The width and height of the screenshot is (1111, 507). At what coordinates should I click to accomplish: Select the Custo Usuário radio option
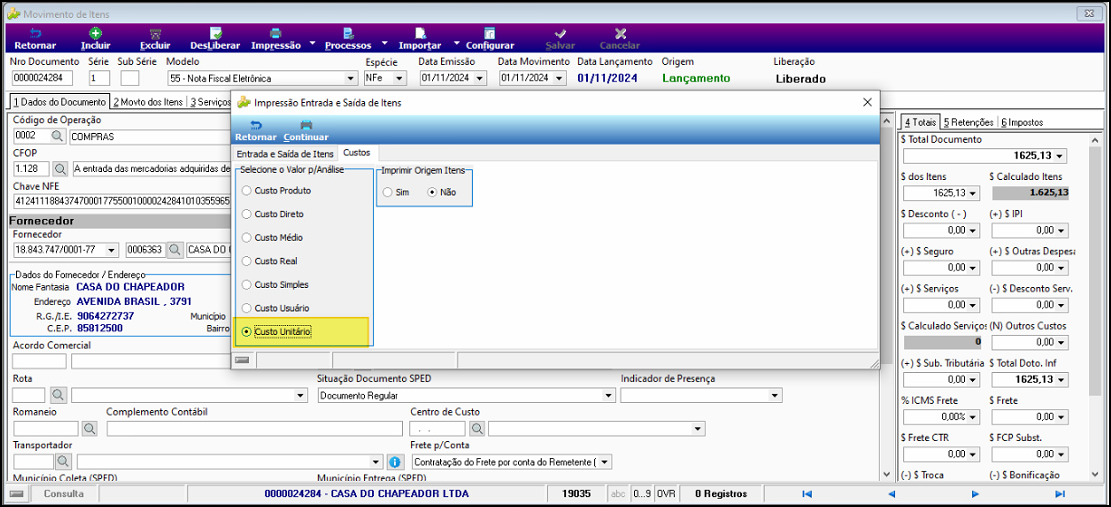coord(247,309)
